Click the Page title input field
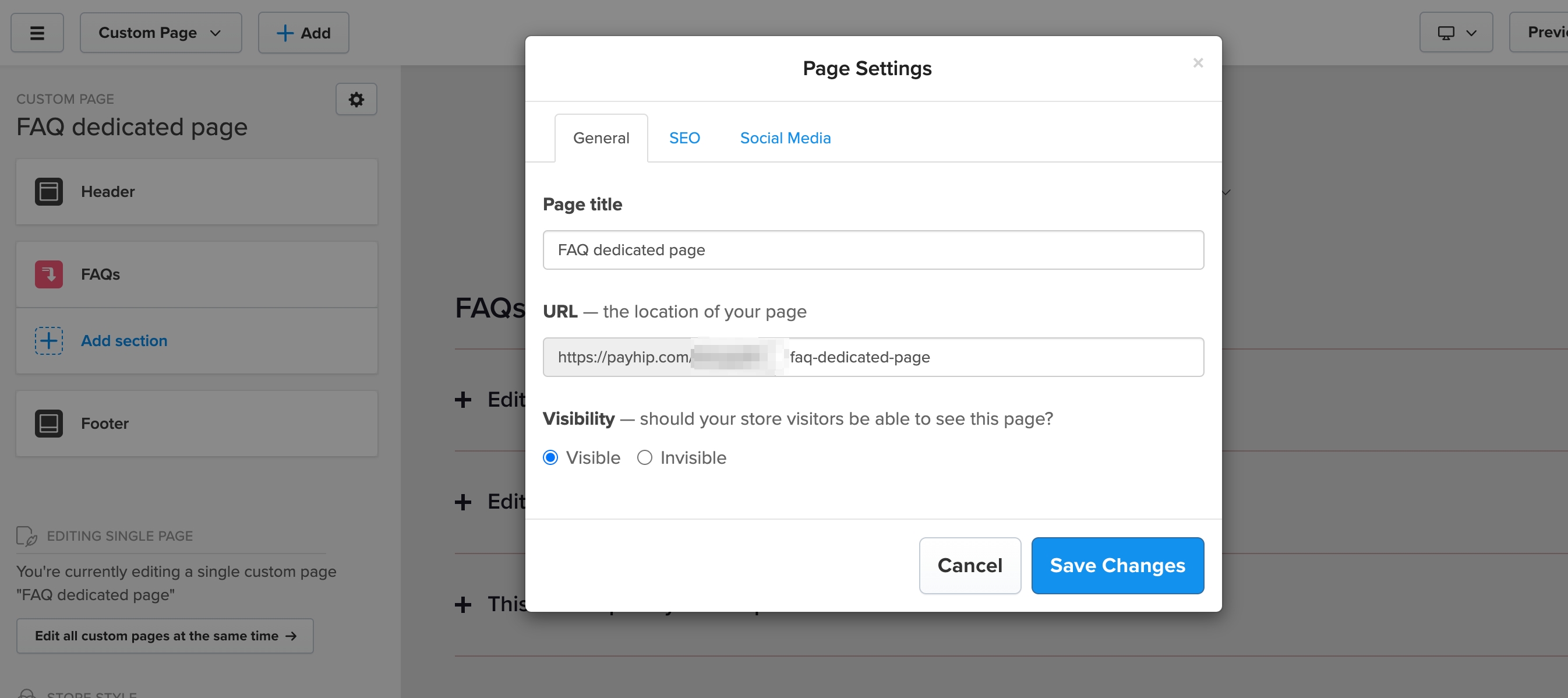This screenshot has height=698, width=1568. tap(873, 251)
